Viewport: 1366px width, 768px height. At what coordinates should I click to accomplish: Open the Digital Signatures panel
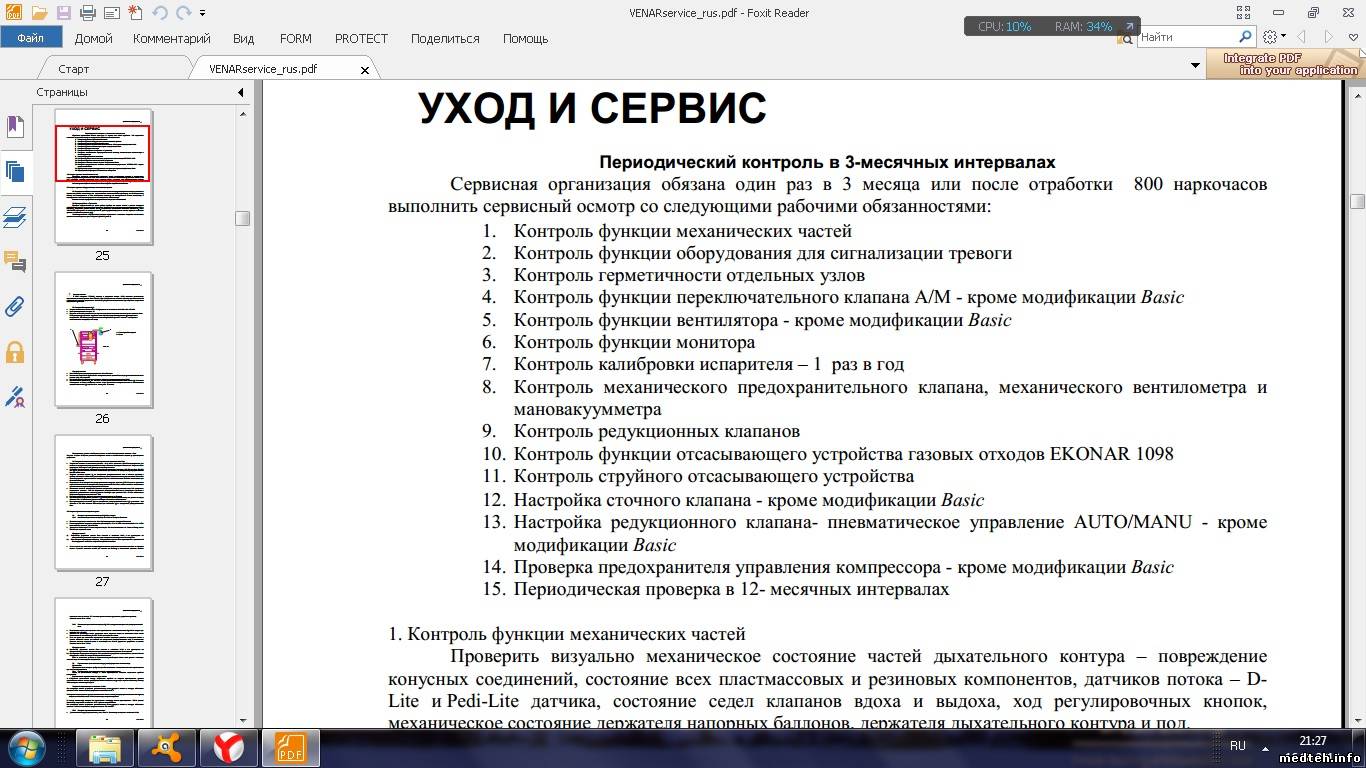15,397
